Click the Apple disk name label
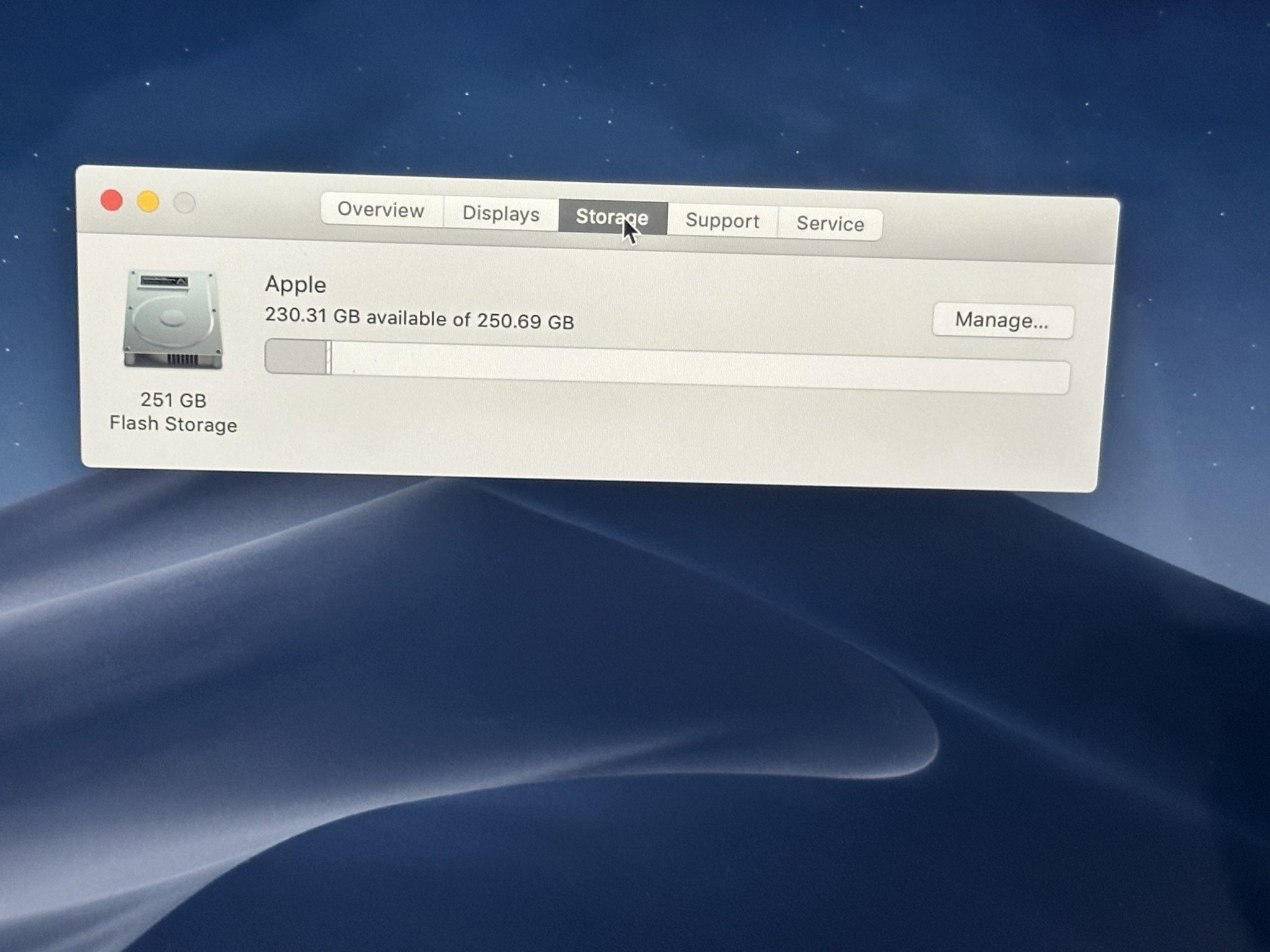 tap(295, 284)
